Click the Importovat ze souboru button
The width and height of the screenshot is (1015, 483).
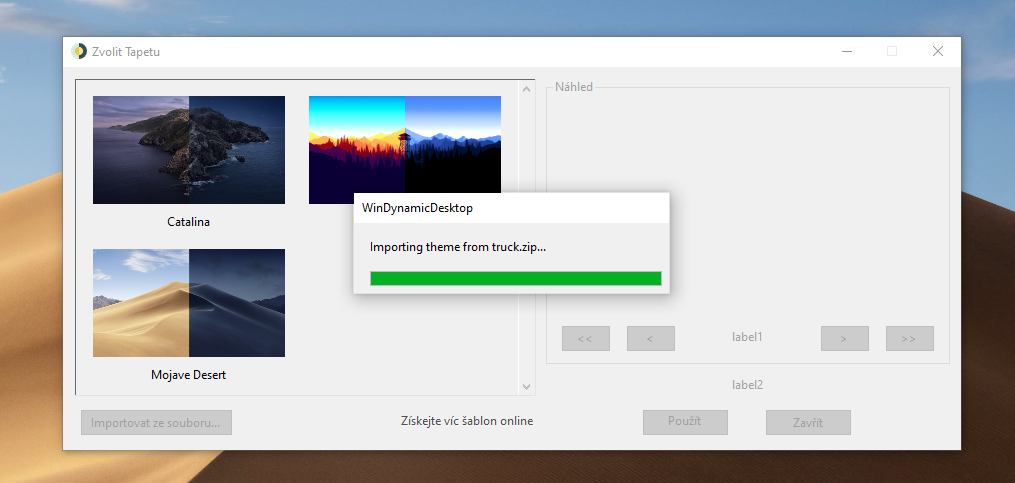[156, 423]
